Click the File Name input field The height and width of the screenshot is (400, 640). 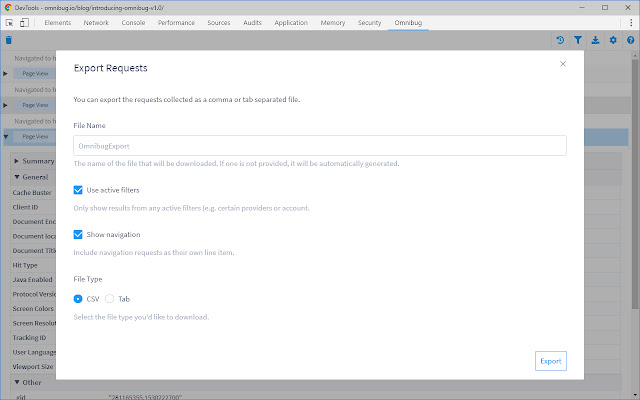320,146
